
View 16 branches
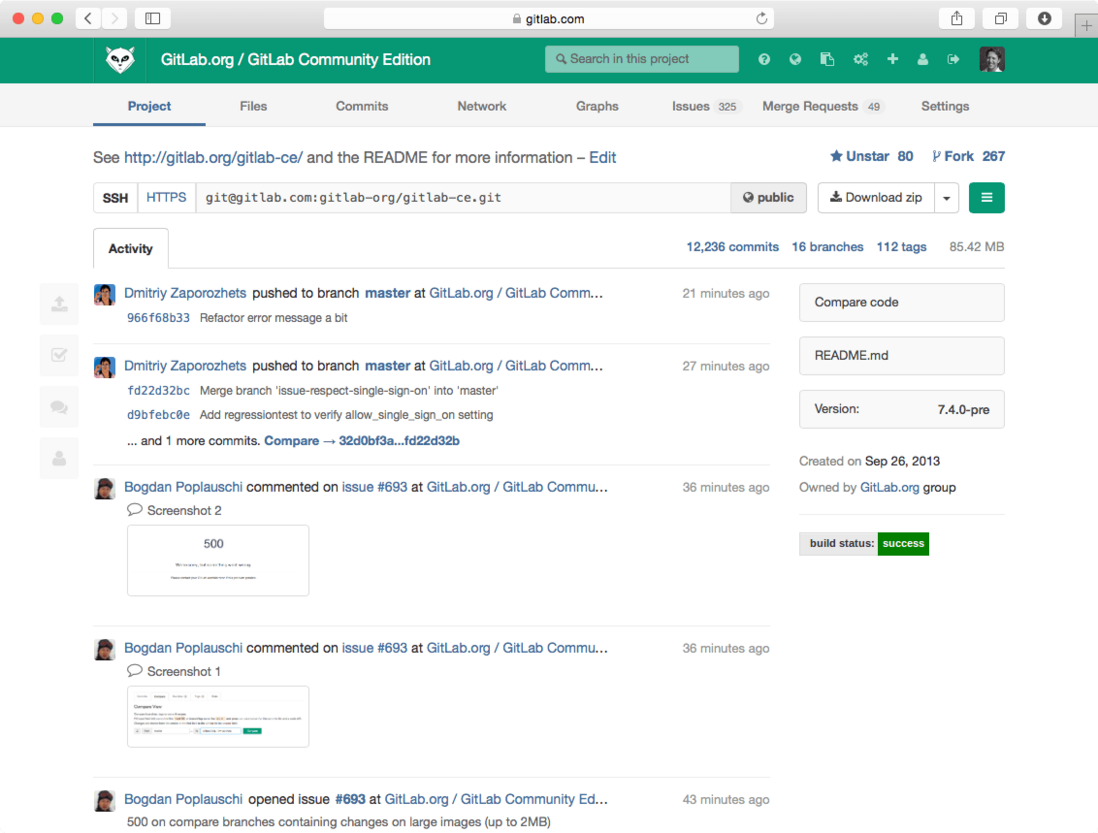click(x=827, y=246)
